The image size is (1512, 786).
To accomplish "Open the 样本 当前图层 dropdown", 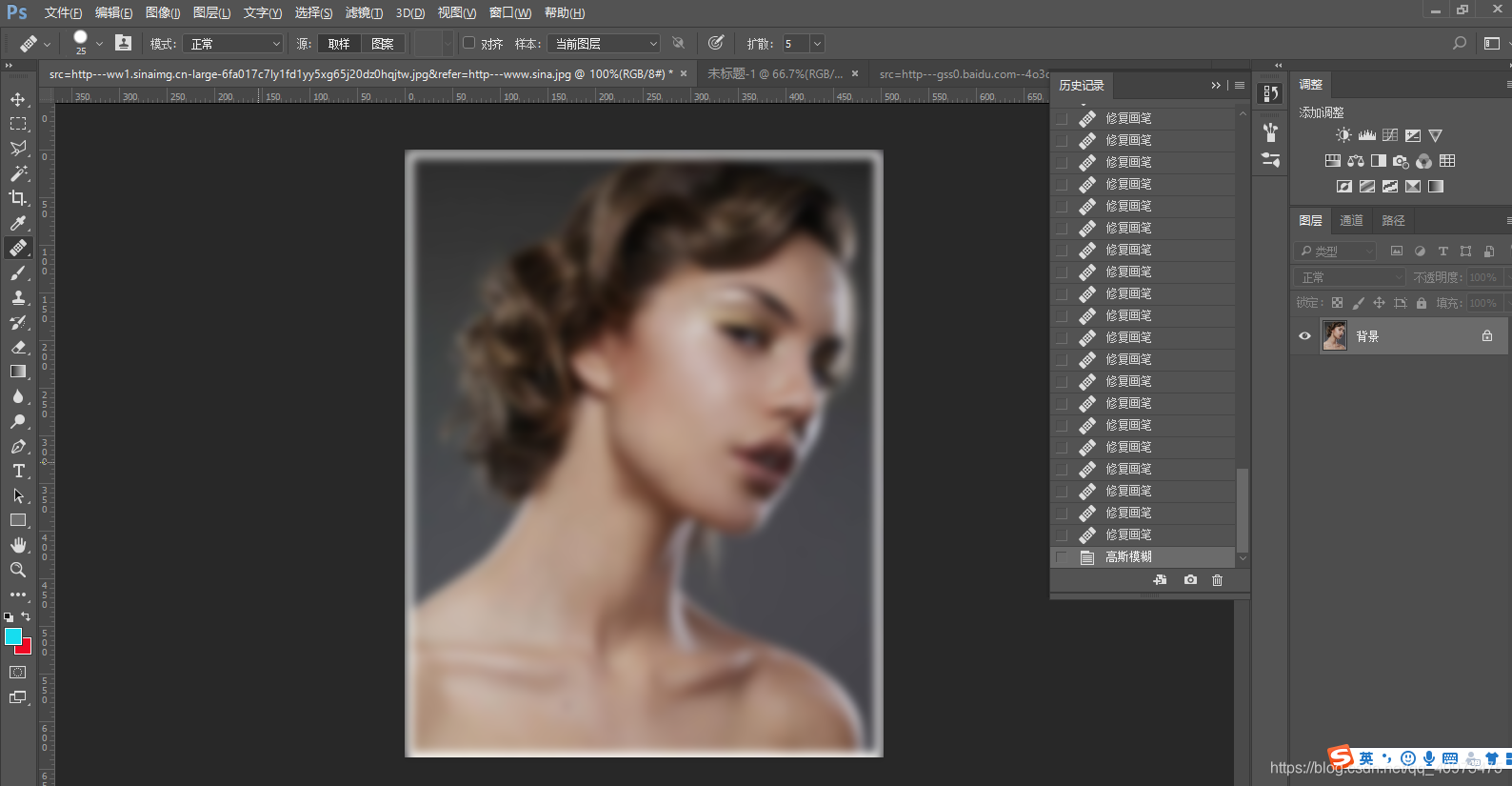I will tap(604, 44).
